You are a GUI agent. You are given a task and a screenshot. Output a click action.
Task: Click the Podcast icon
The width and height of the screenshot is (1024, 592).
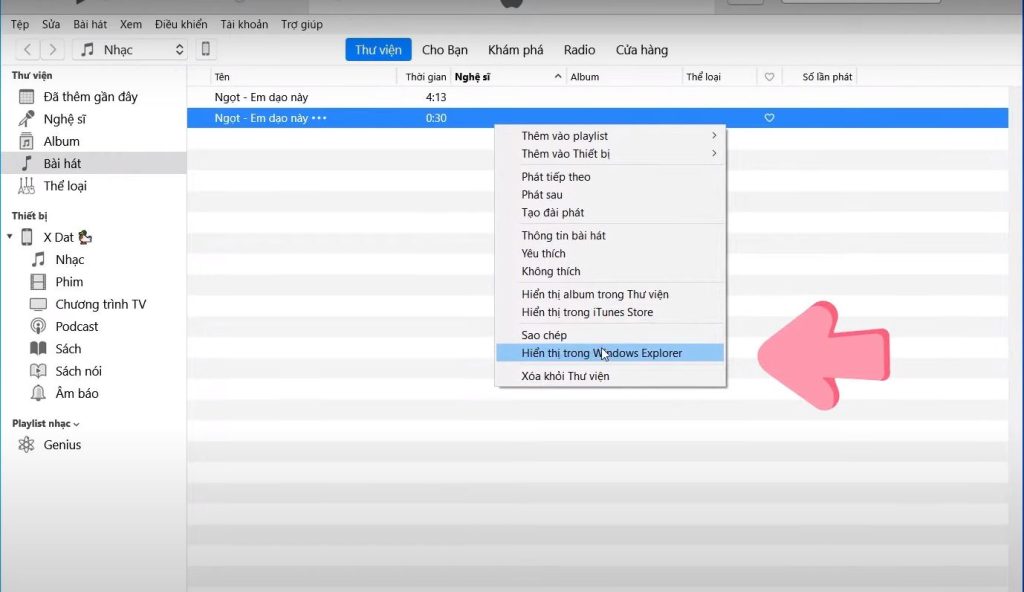(x=39, y=326)
